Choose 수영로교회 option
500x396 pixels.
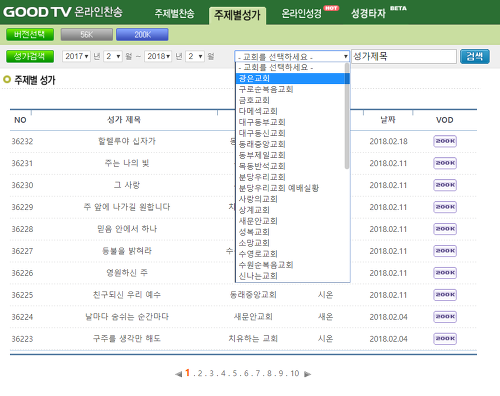(290, 254)
